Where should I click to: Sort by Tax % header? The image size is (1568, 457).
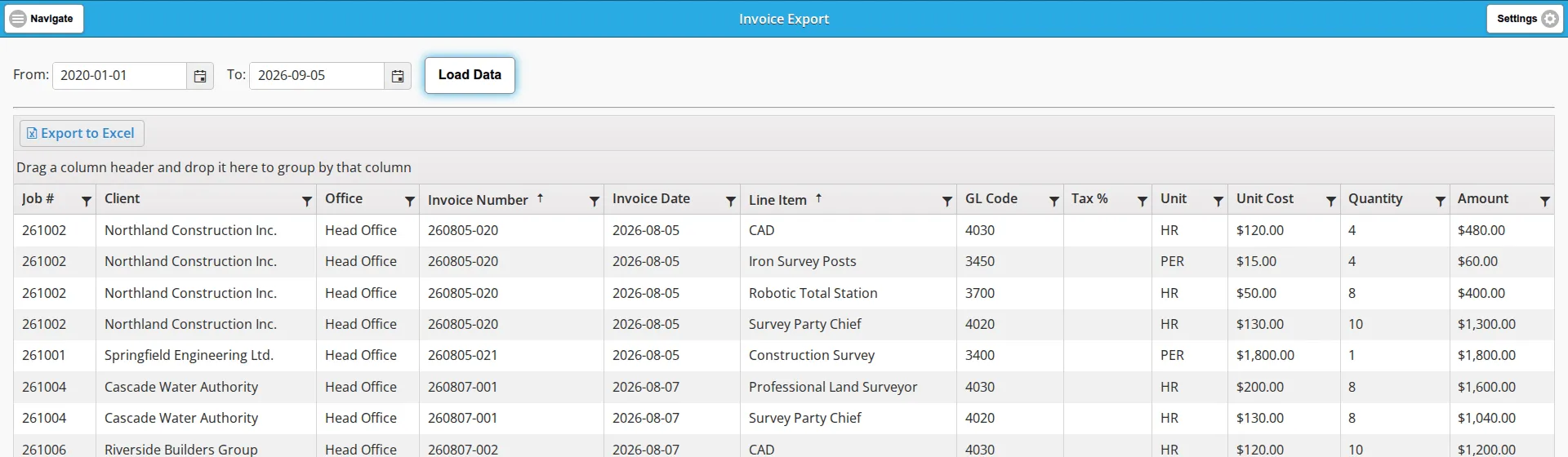click(x=1089, y=199)
